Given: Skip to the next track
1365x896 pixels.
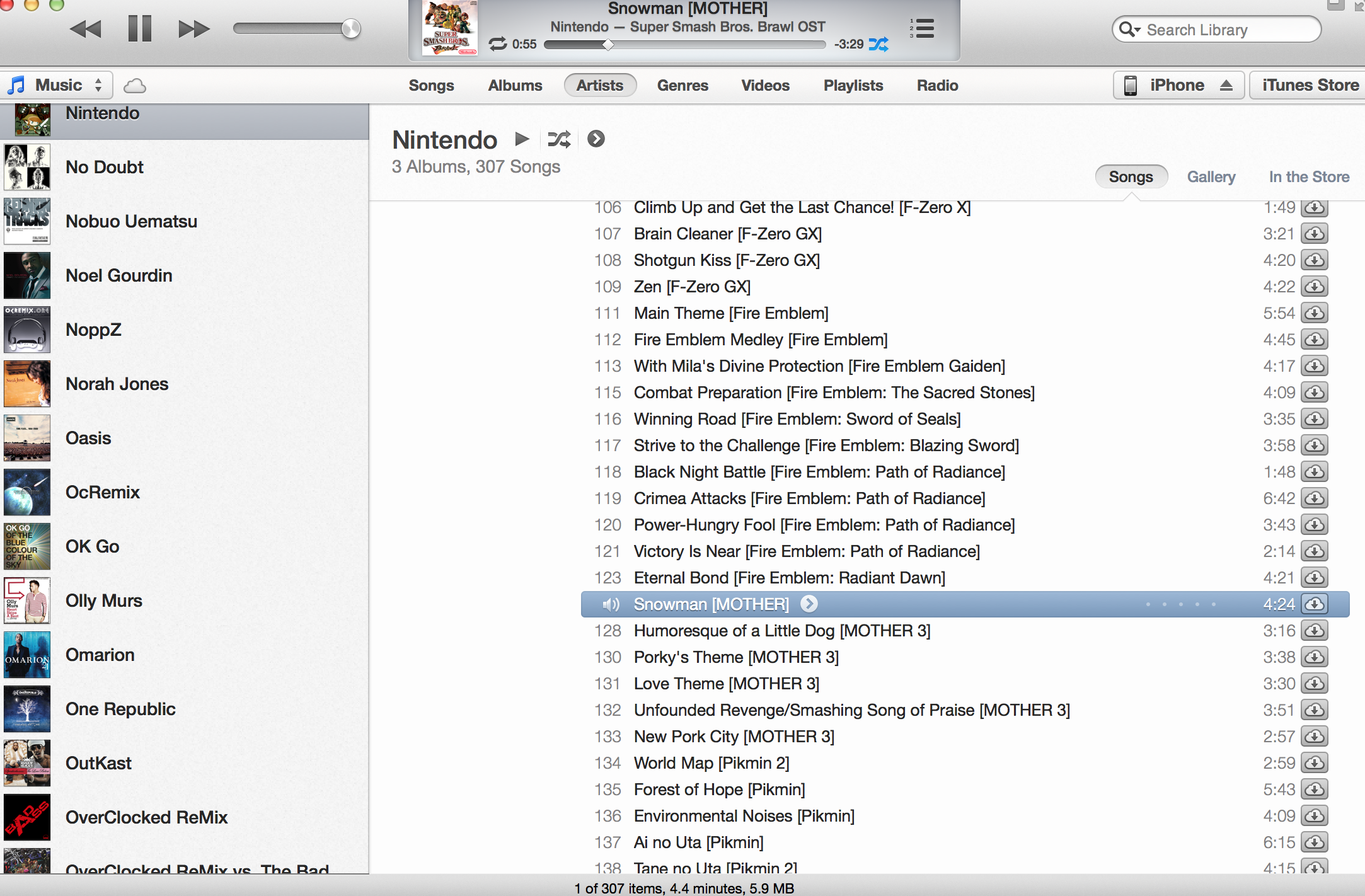Looking at the screenshot, I should coord(193,29).
